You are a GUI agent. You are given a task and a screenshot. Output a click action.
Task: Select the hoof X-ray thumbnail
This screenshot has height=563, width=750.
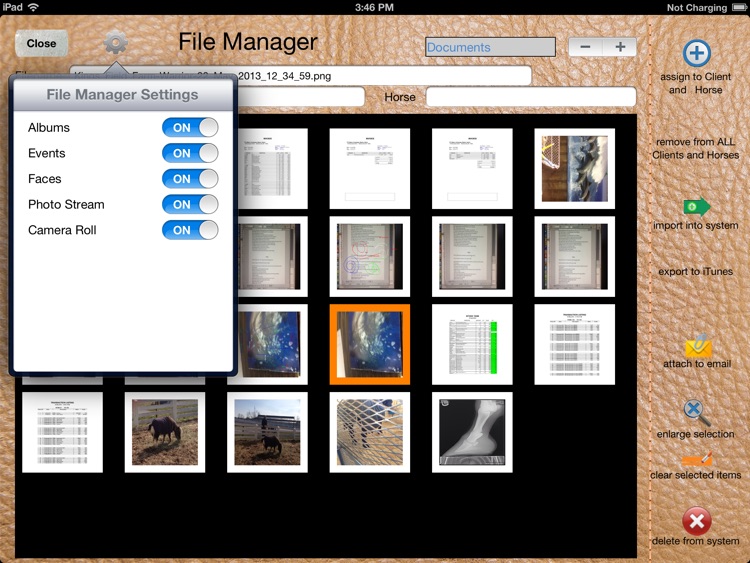coord(472,432)
